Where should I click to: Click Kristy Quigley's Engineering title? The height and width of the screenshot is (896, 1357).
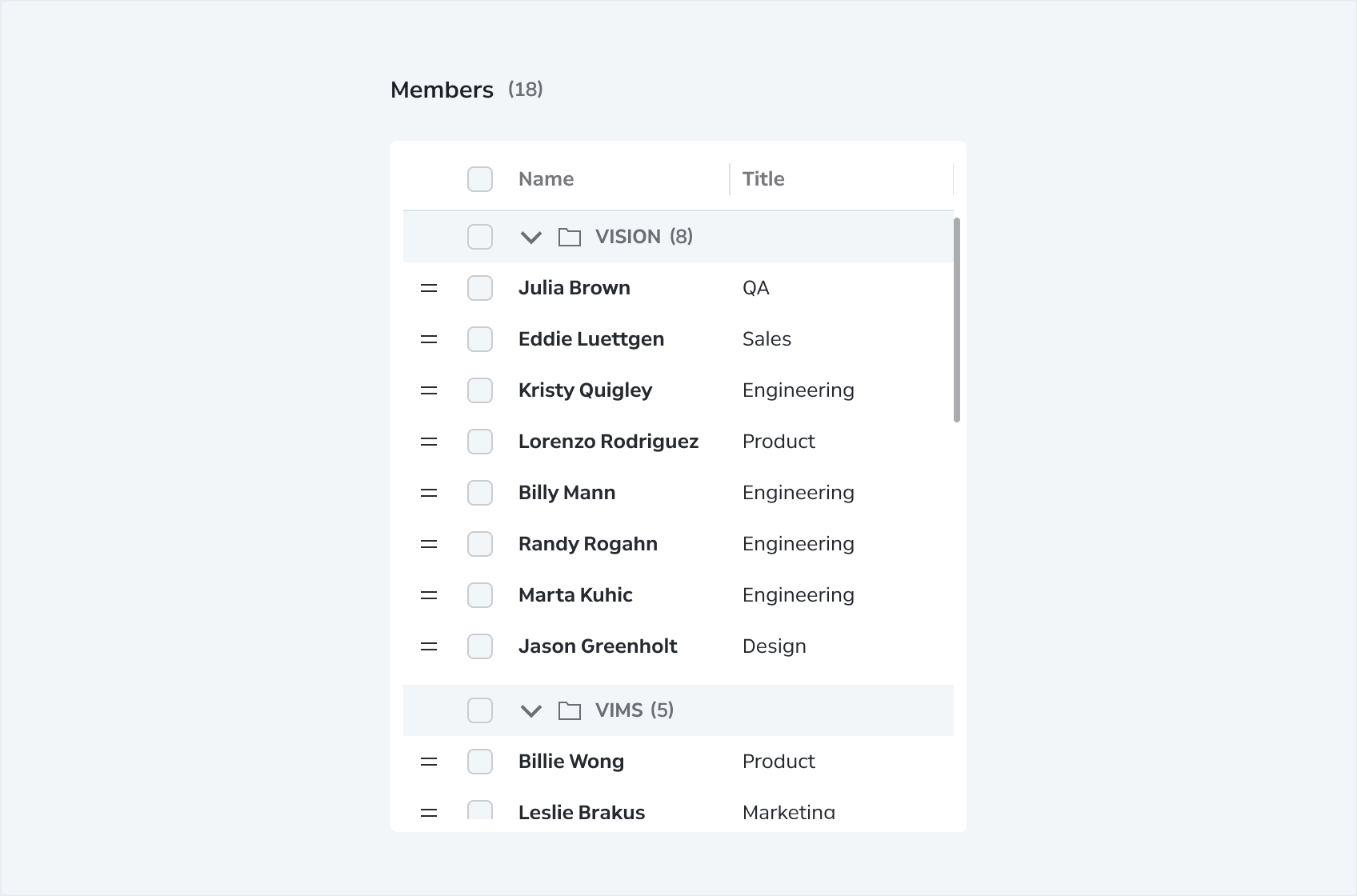coord(799,390)
